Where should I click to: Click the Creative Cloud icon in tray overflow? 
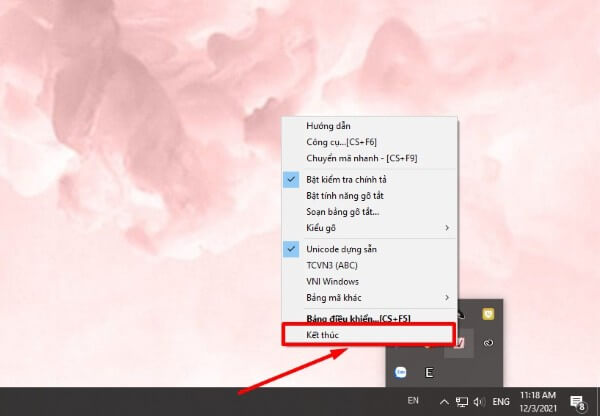(x=489, y=343)
